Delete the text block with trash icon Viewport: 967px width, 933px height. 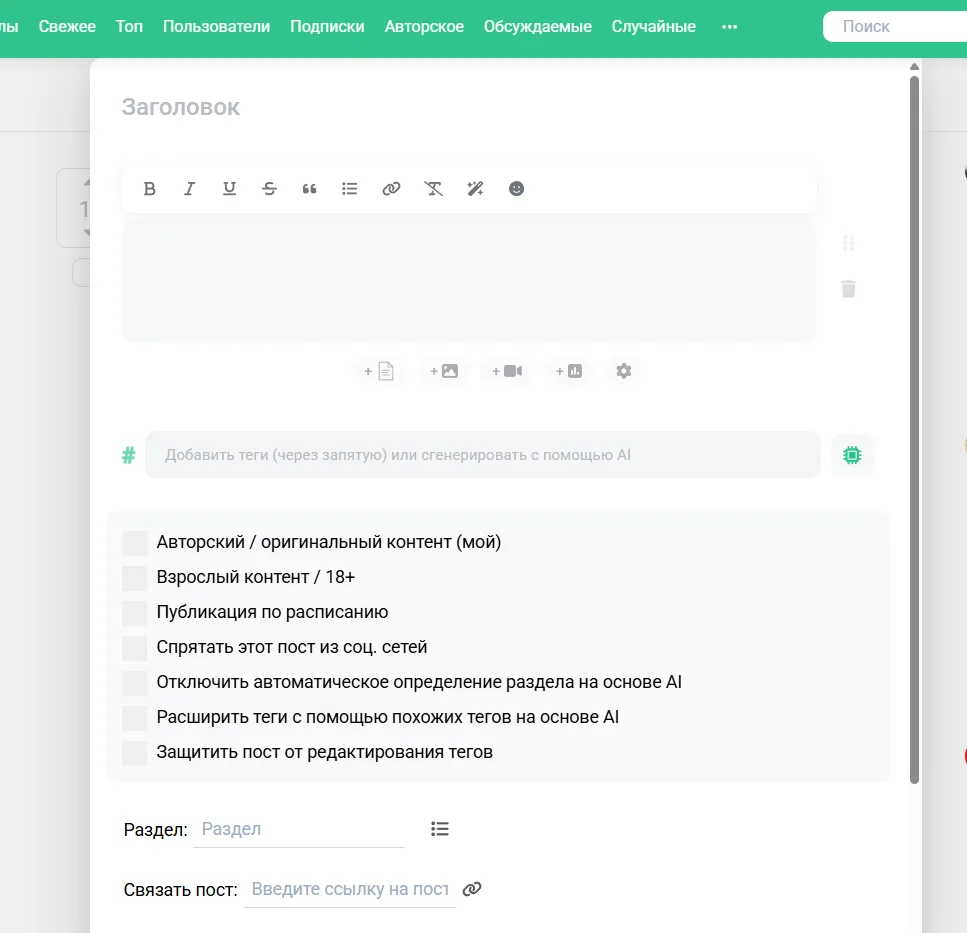click(849, 289)
